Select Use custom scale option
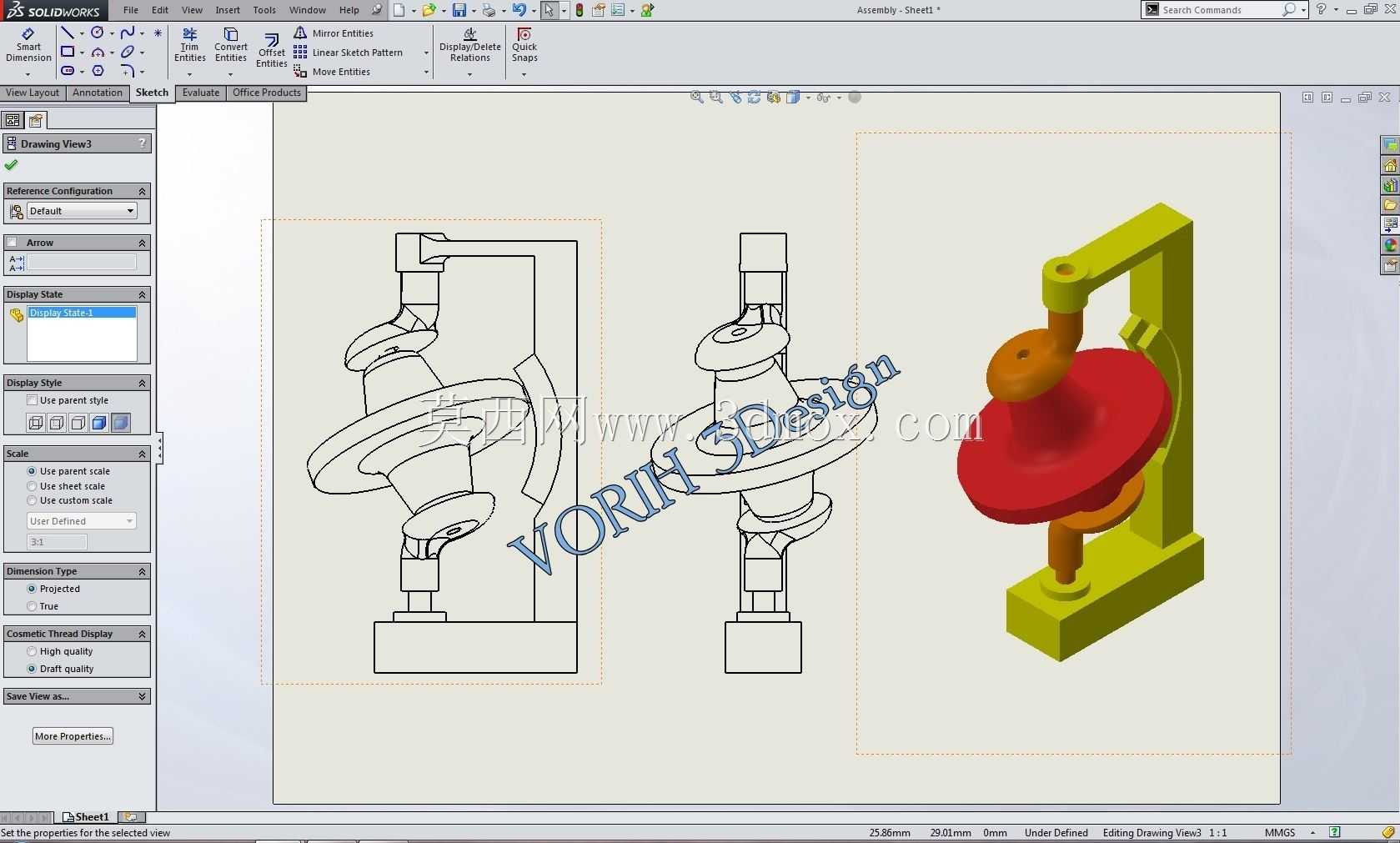The height and width of the screenshot is (843, 1400). pyautogui.click(x=32, y=500)
